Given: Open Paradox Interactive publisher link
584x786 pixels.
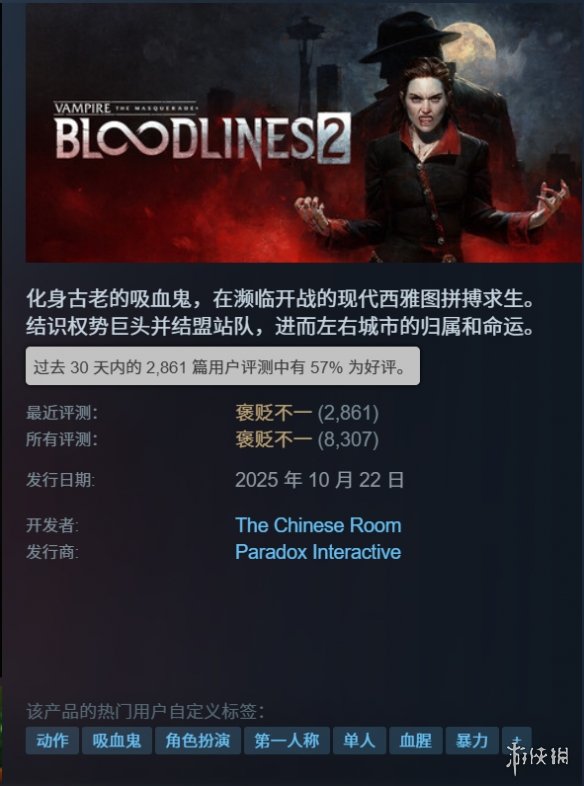Looking at the screenshot, I should [x=318, y=552].
